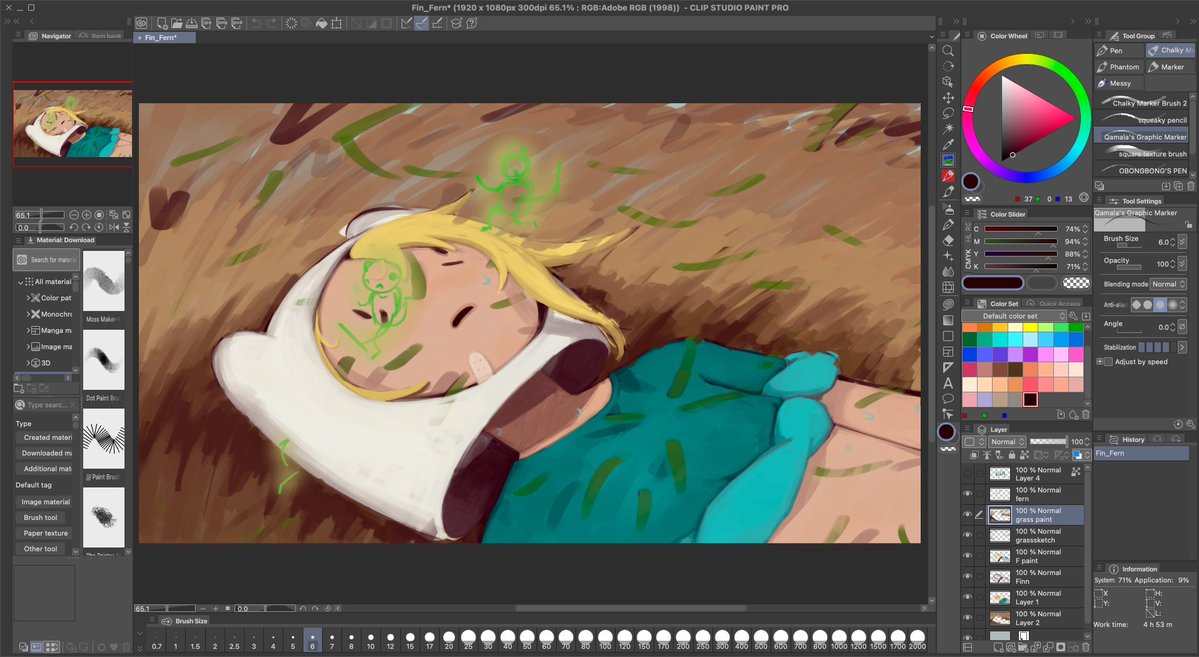Select the Marker sub tool group
The image size is (1199, 657).
click(x=1169, y=67)
